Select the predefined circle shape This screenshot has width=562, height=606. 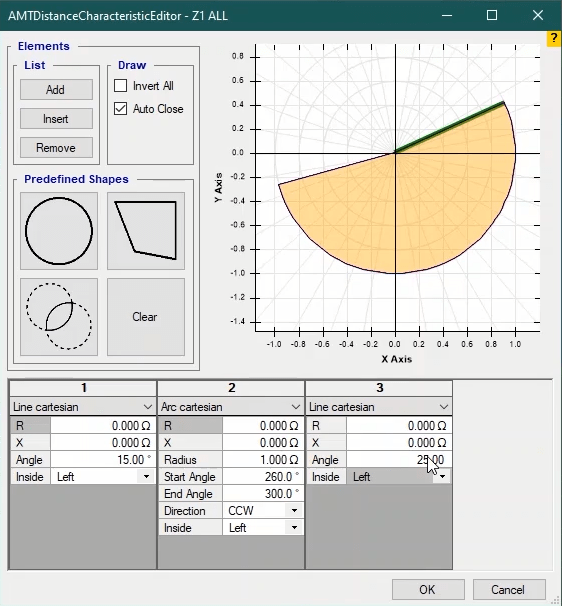tap(59, 231)
